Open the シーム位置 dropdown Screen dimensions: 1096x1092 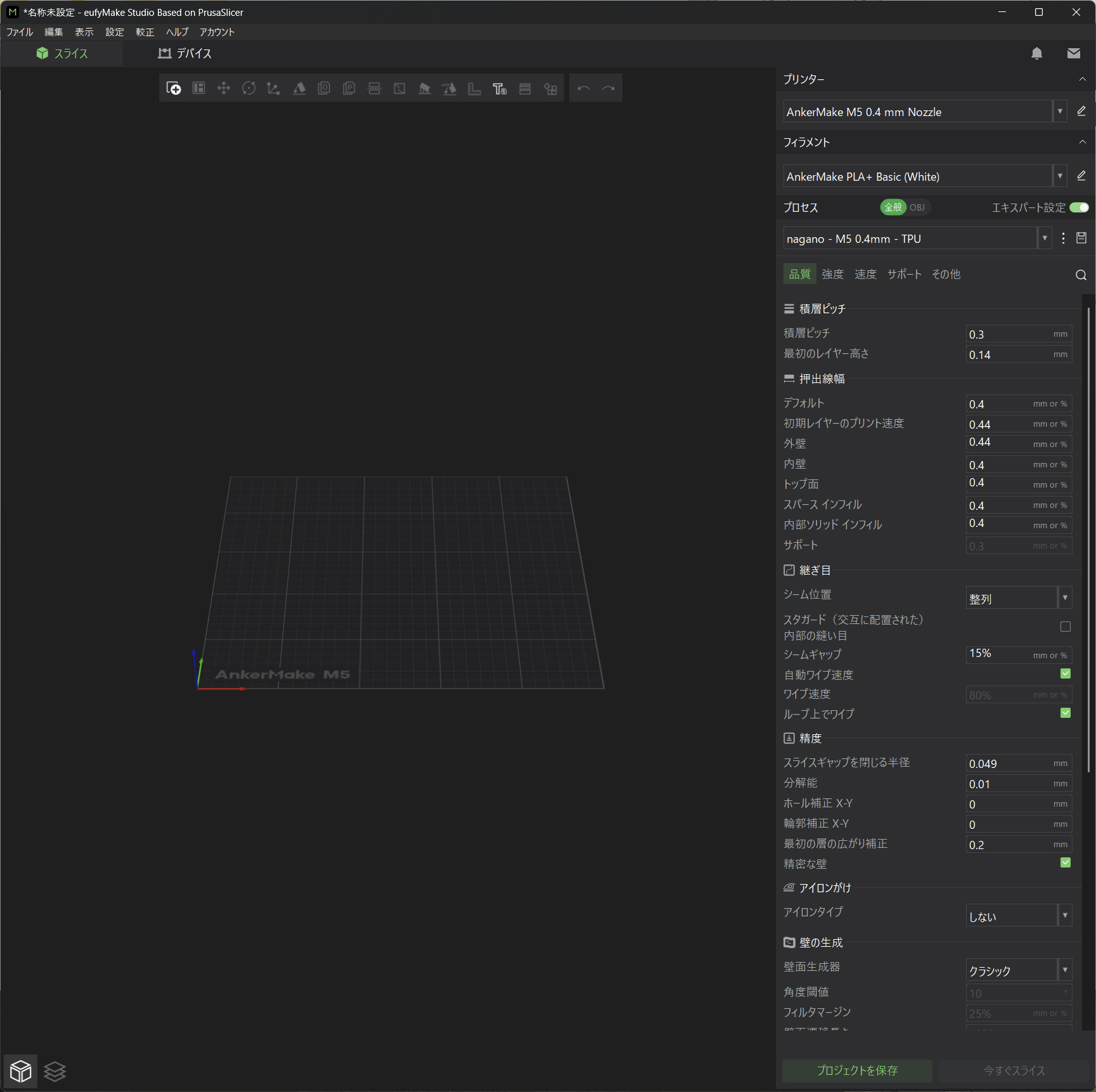[x=1018, y=598]
